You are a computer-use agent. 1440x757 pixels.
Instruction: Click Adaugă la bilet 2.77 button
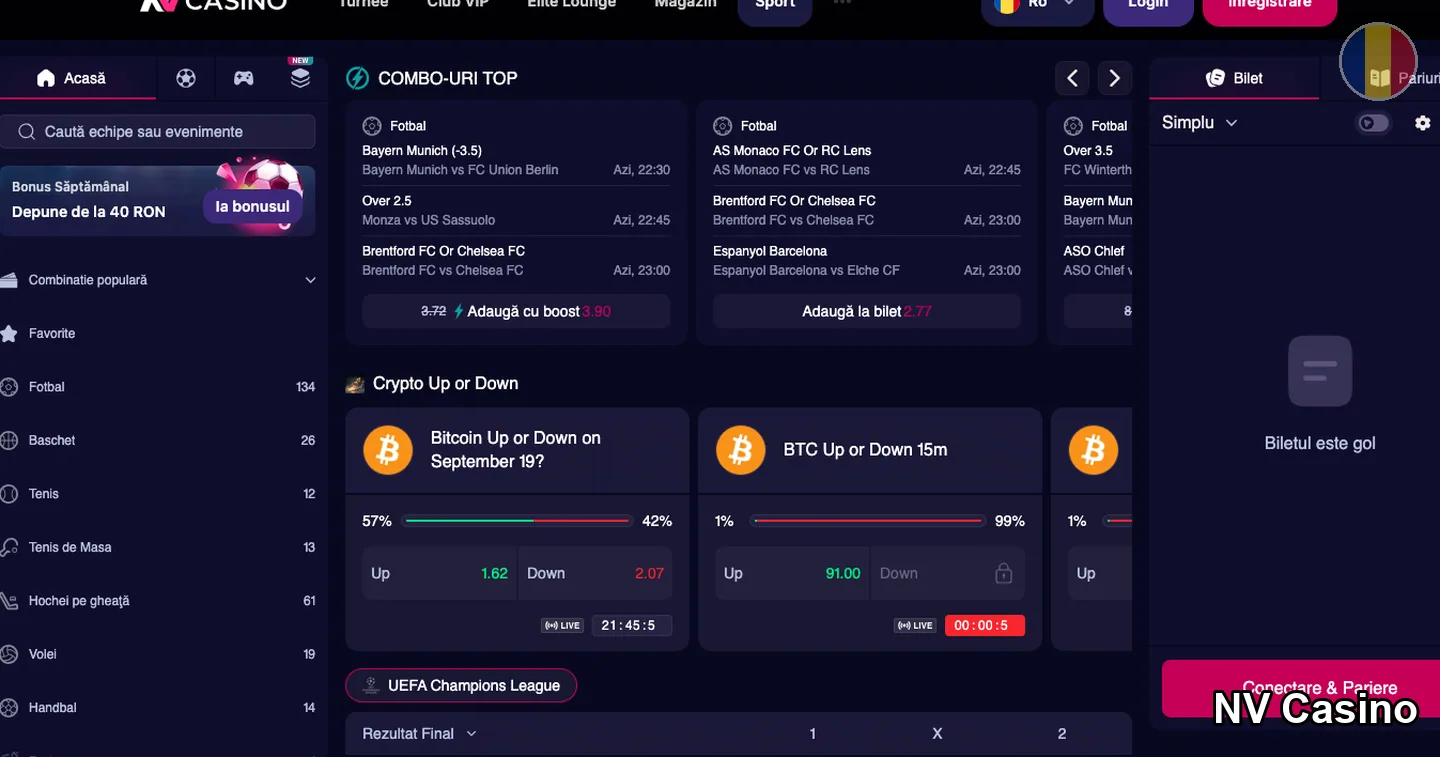coord(867,311)
